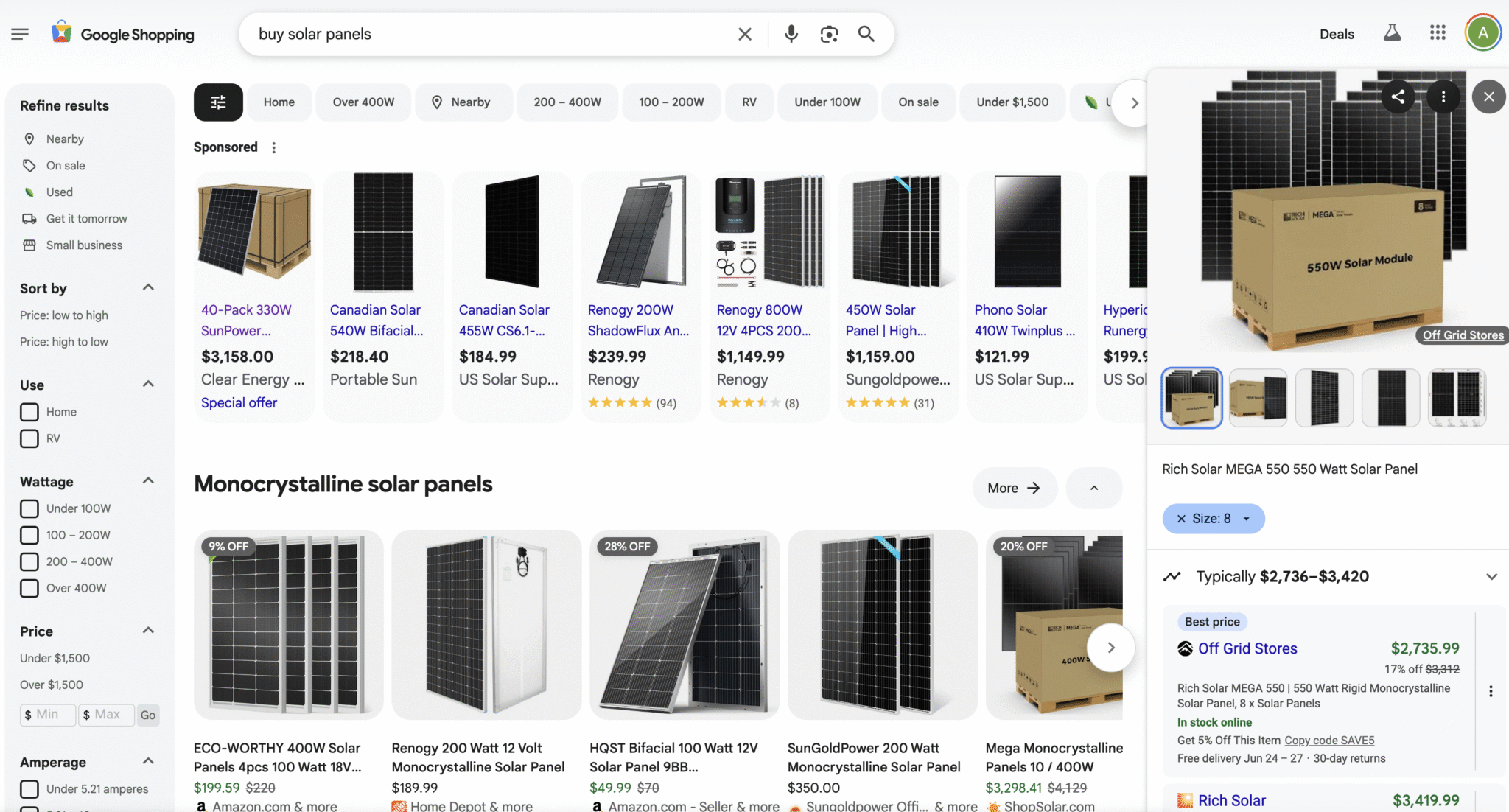Open the Size: 8 dropdown
The height and width of the screenshot is (812, 1509).
(1246, 519)
